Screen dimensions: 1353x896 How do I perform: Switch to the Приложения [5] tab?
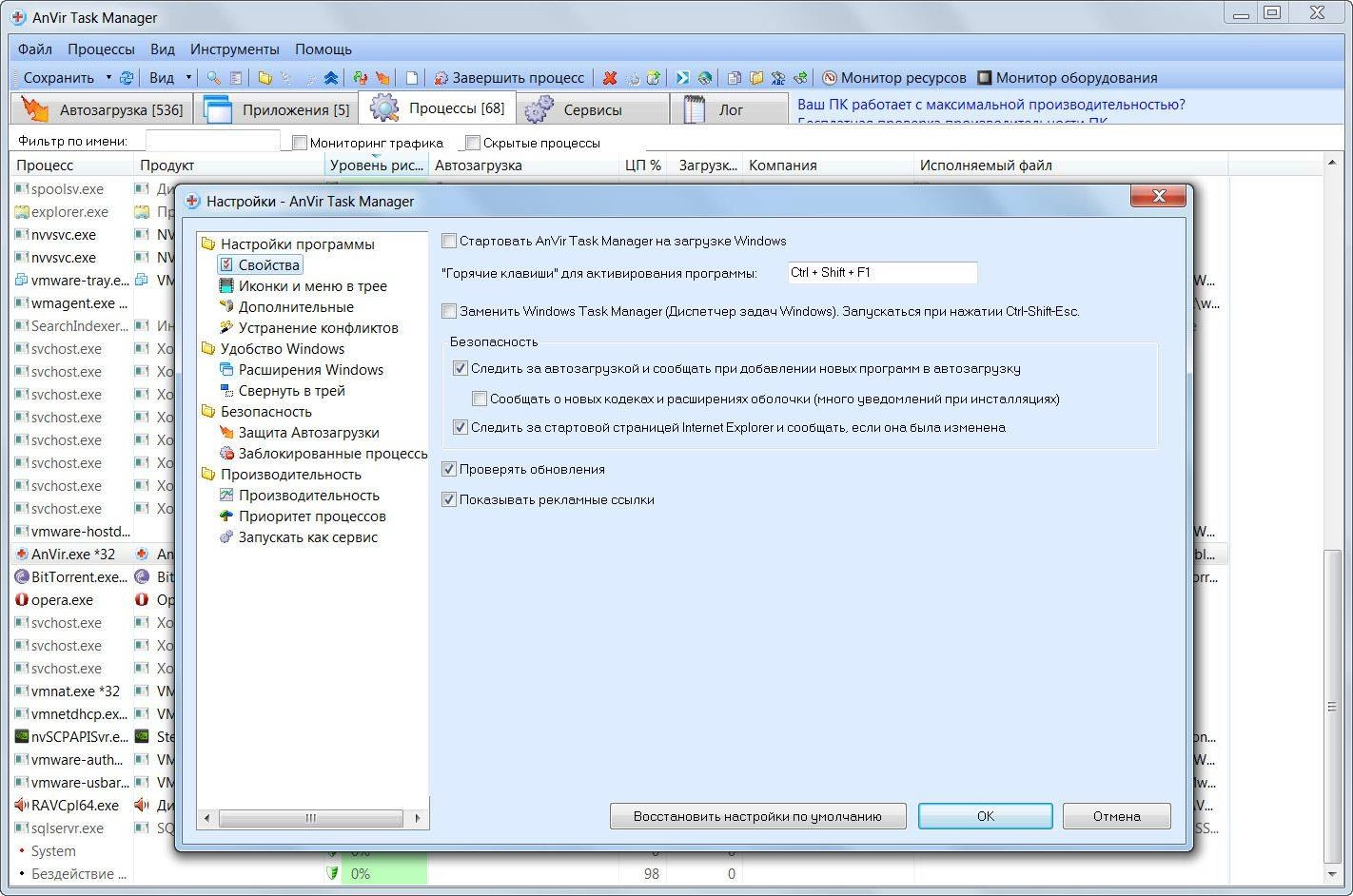pos(277,109)
